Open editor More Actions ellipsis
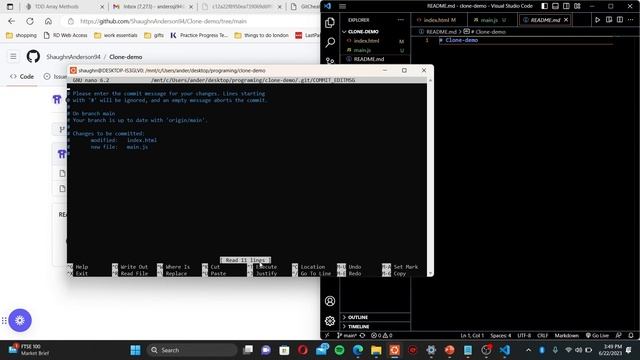Image resolution: width=640 pixels, height=360 pixels. click(x=631, y=20)
